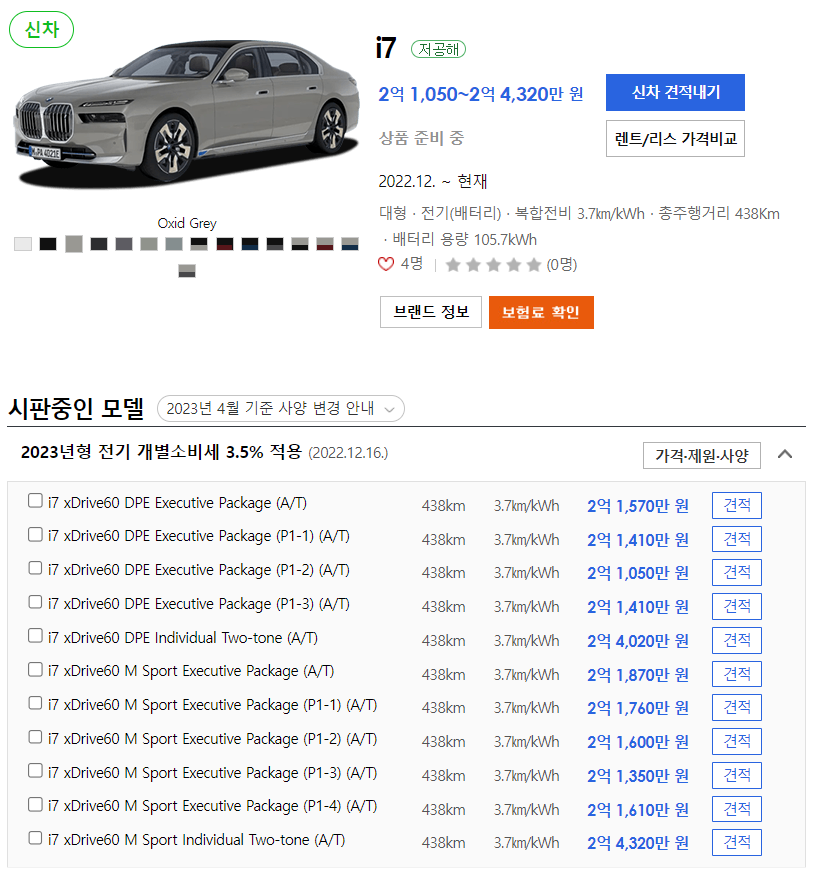Click 견적 for the 2억 1,610만 원 trim
The height and width of the screenshot is (876, 813).
(x=736, y=809)
